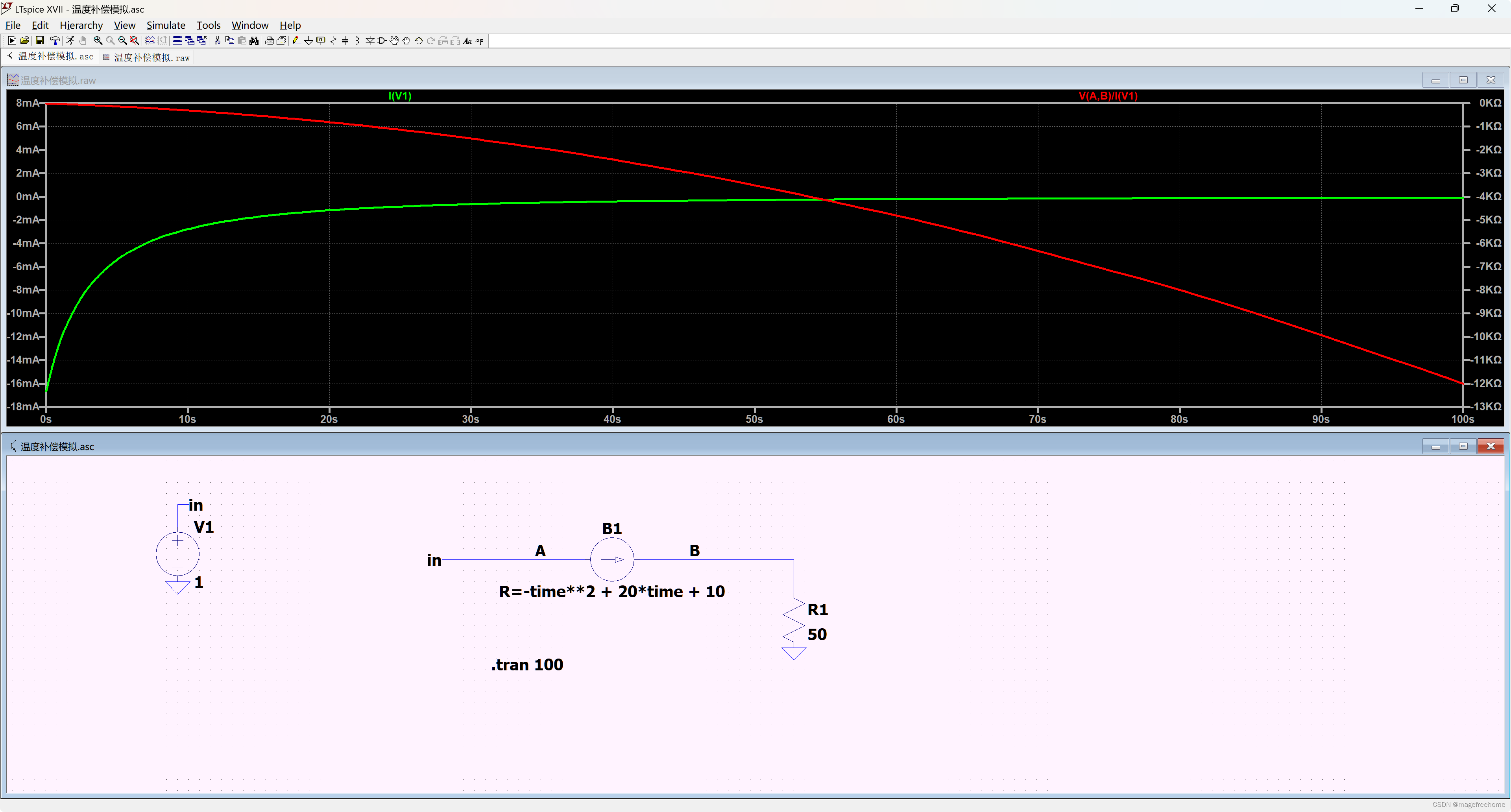Switch to the 温度补偿模拟.asc tab
This screenshot has height=812, width=1511.
coord(55,56)
